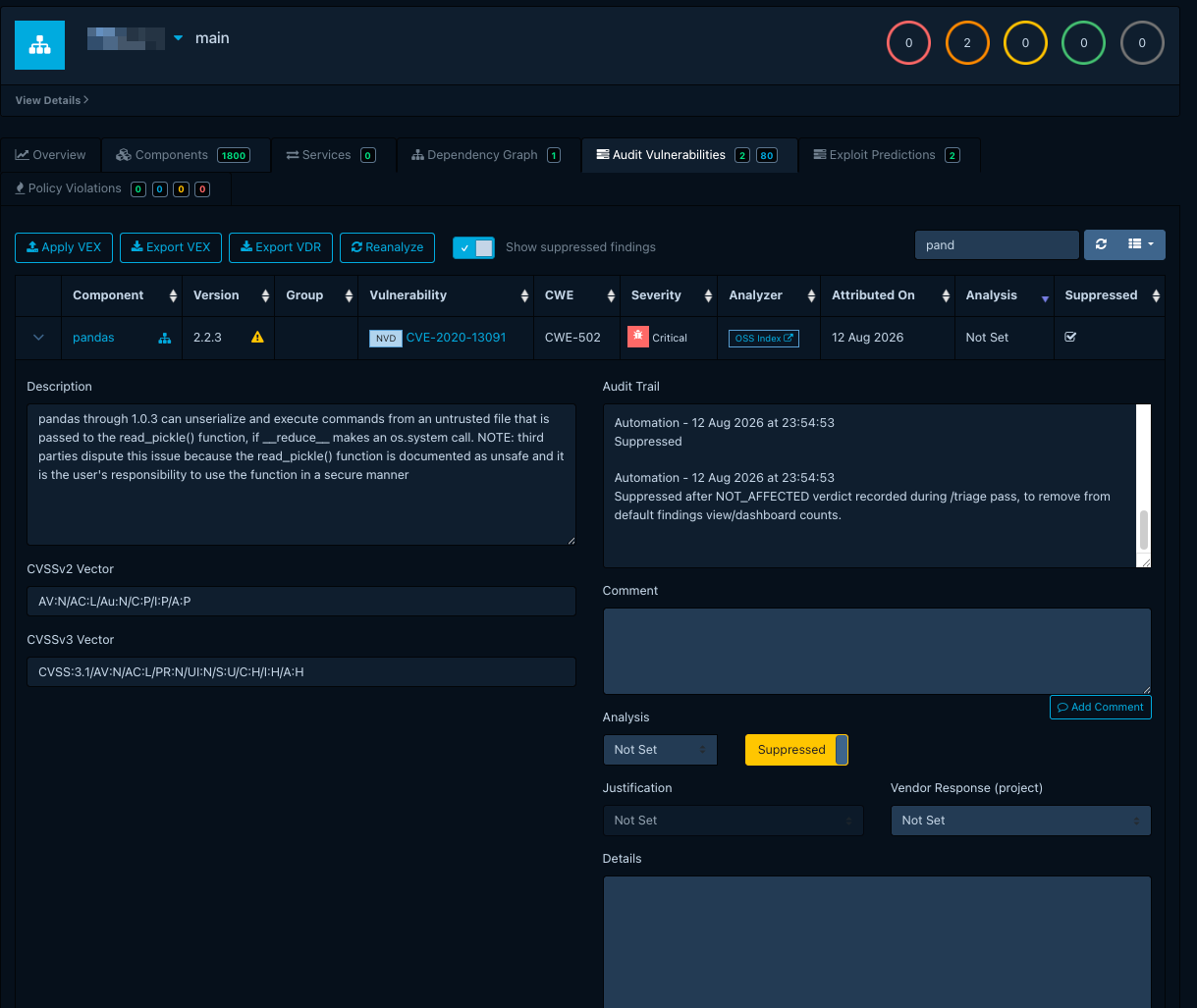This screenshot has width=1197, height=1008.
Task: Click the yellow medium severity counter circle
Action: [x=1025, y=43]
